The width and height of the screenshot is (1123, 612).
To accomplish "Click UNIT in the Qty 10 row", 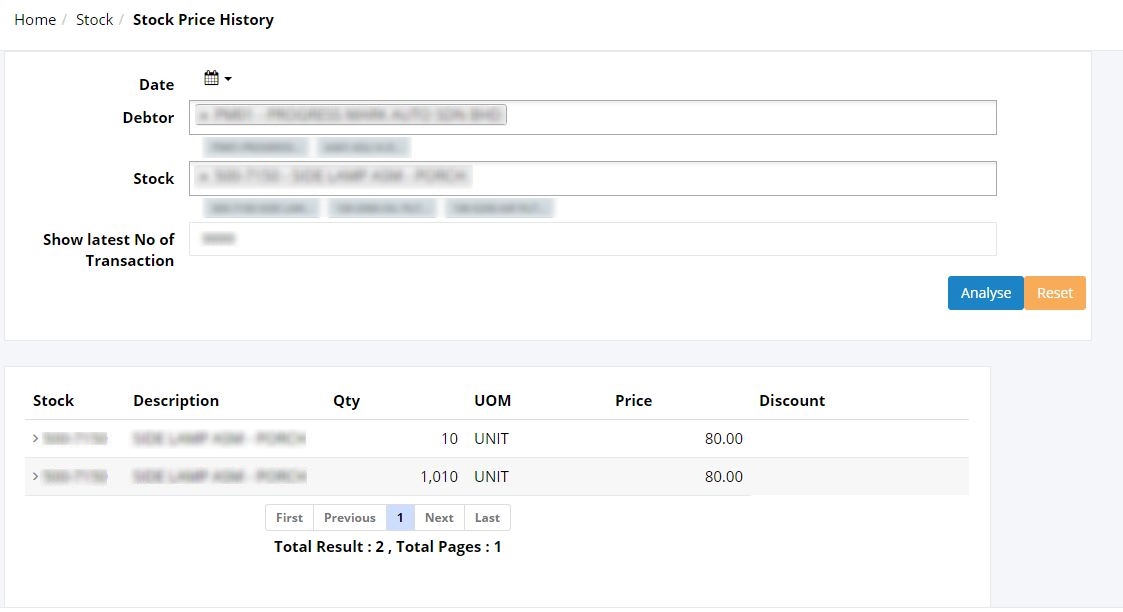I will click(491, 438).
